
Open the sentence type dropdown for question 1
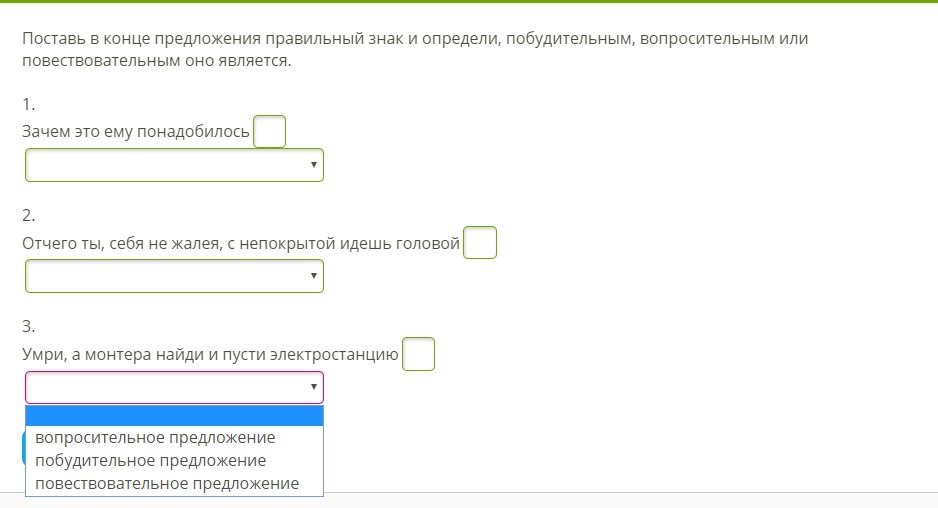click(x=174, y=165)
